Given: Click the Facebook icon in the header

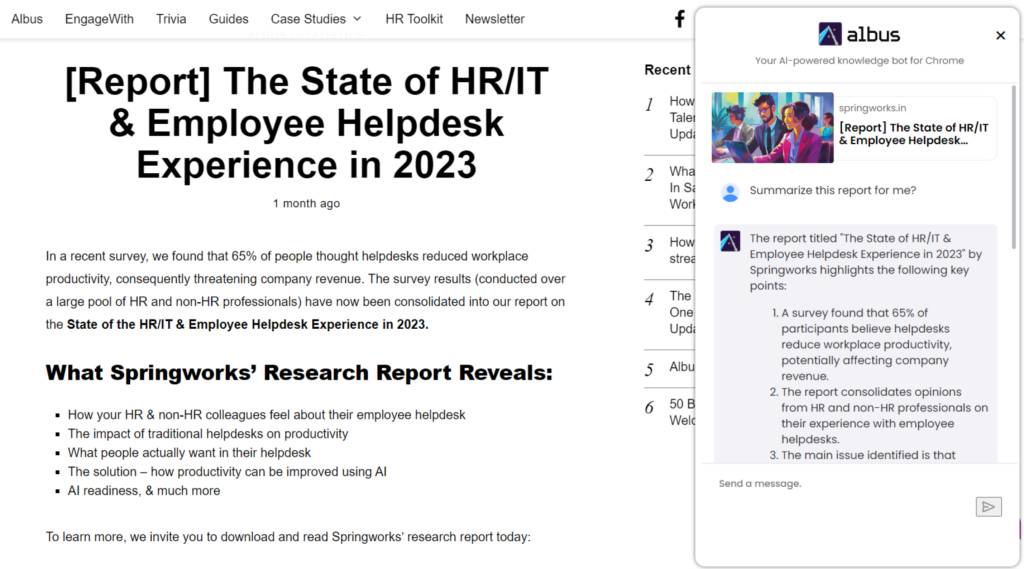Looking at the screenshot, I should pyautogui.click(x=680, y=19).
